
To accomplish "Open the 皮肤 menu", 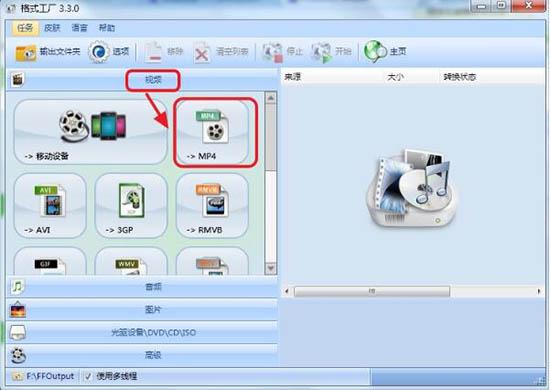I will point(52,28).
